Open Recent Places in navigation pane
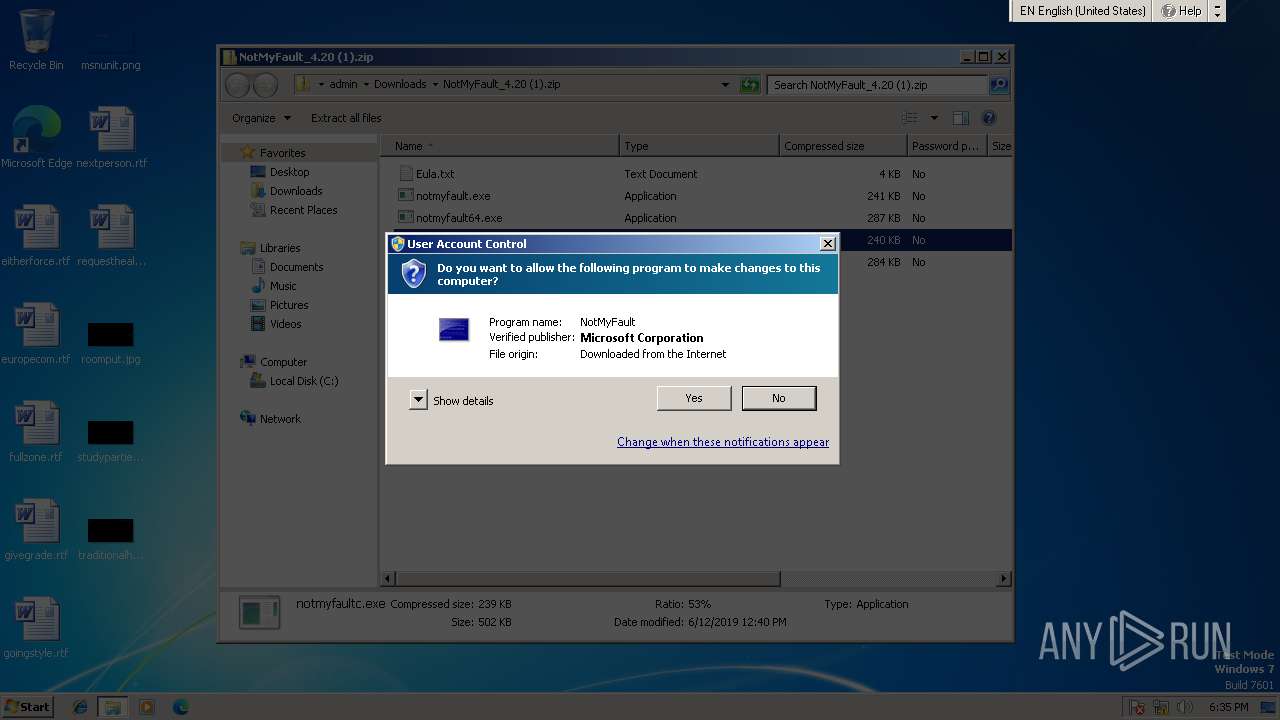Screen dimensions: 1280x720 tap(303, 210)
